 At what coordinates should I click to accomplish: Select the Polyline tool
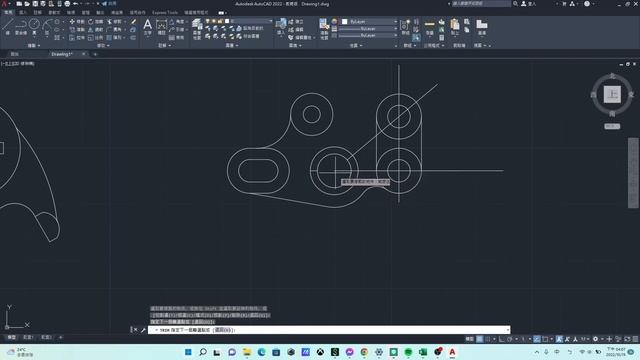point(20,26)
